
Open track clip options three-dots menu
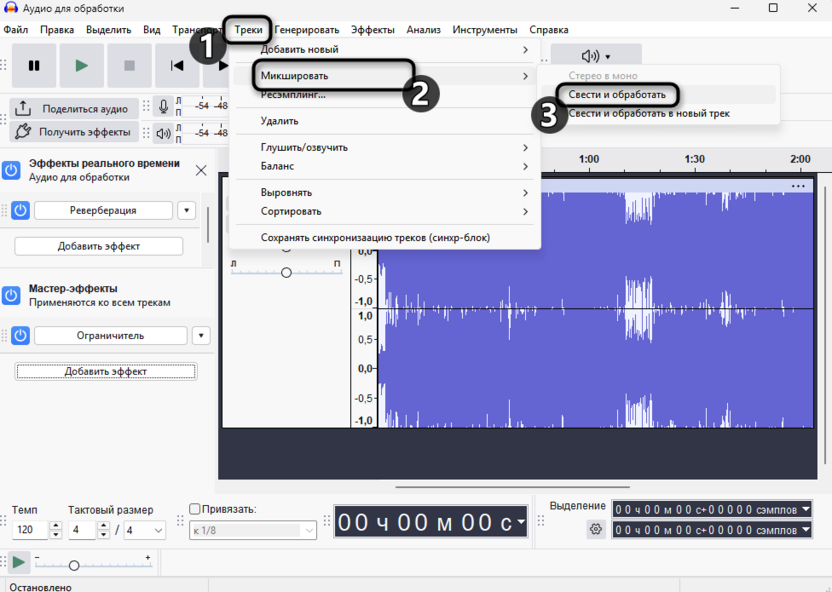[x=798, y=186]
